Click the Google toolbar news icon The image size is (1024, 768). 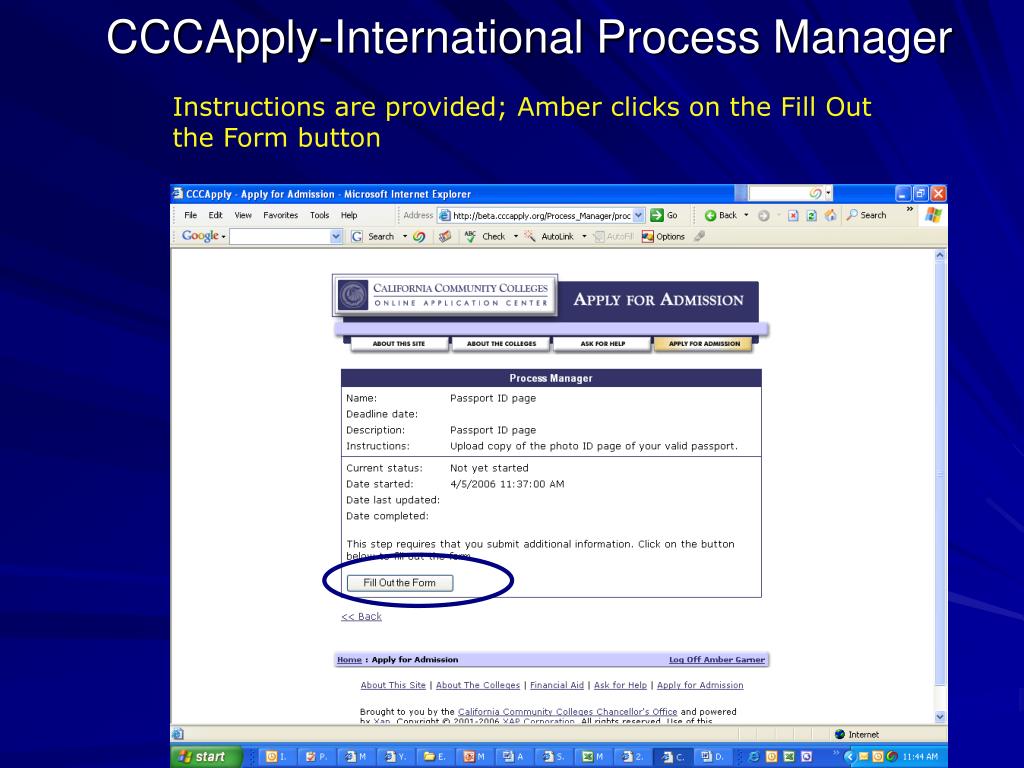point(445,236)
